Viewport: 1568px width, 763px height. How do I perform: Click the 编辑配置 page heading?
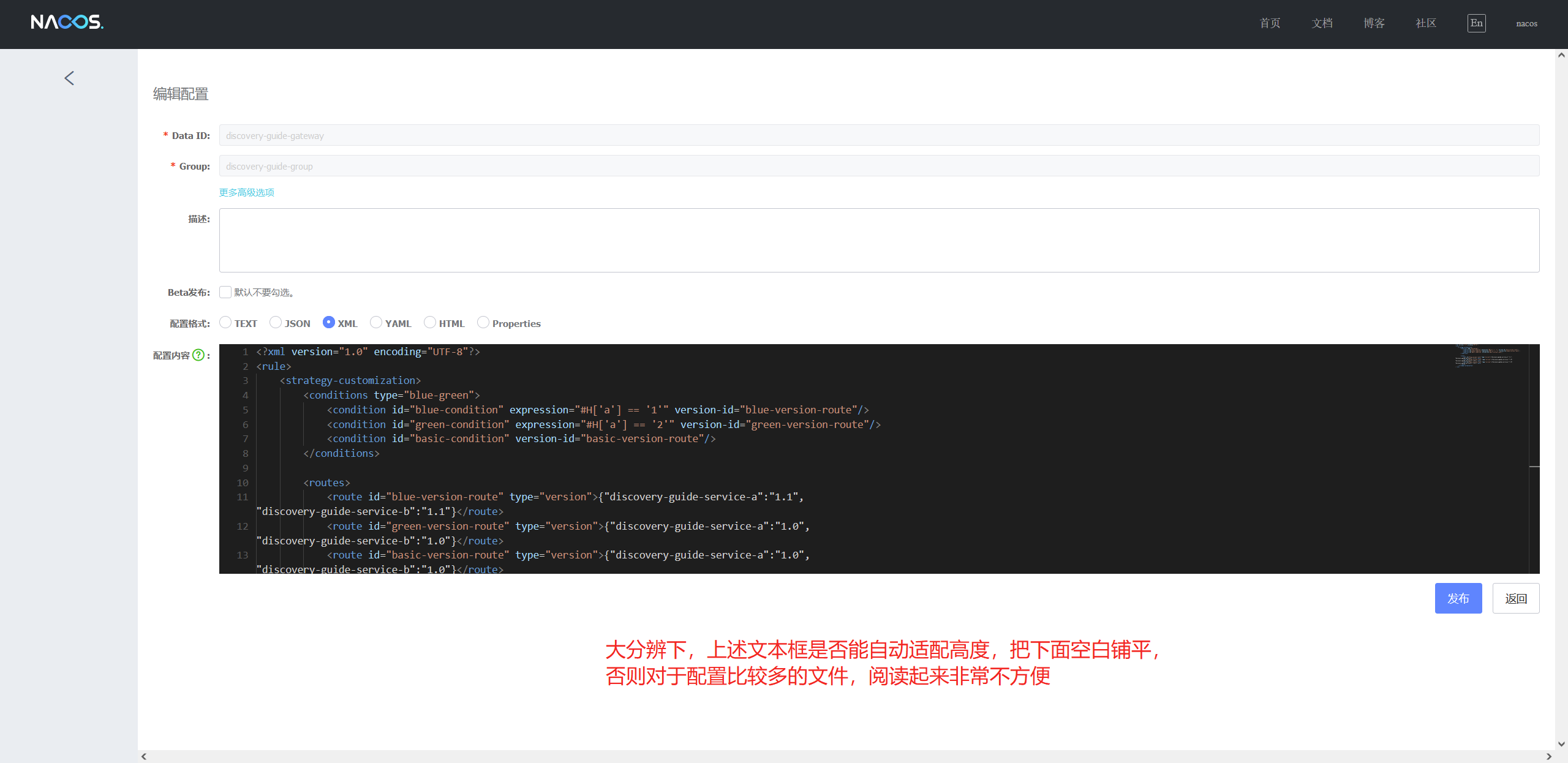click(x=181, y=94)
